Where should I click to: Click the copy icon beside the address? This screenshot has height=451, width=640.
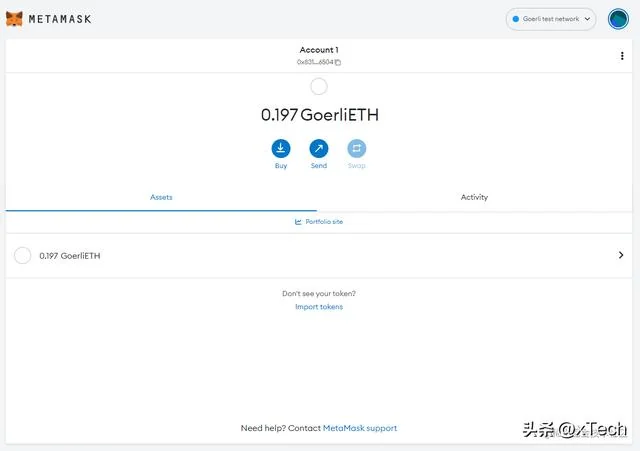tap(338, 62)
